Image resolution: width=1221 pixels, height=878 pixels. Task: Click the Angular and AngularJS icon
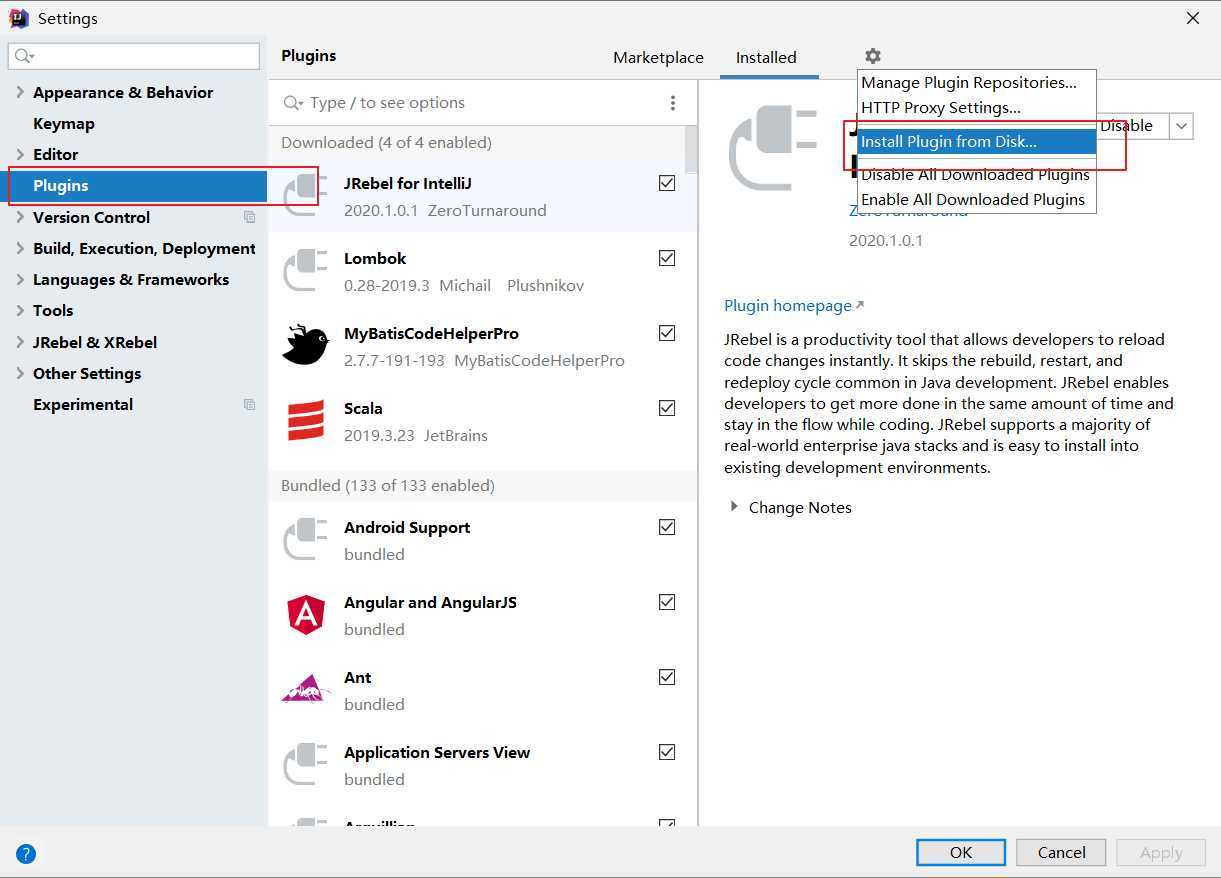pos(306,614)
